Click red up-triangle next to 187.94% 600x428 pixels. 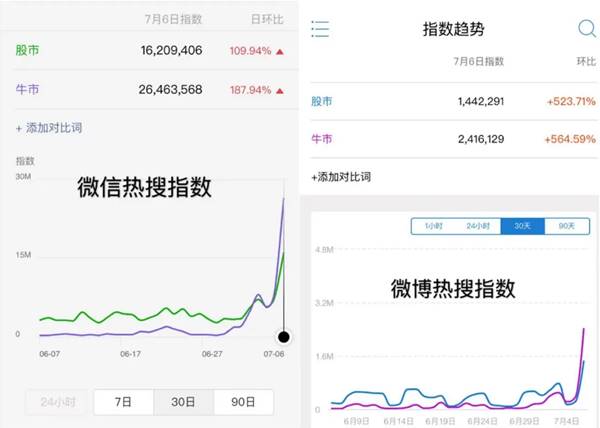[x=280, y=91]
